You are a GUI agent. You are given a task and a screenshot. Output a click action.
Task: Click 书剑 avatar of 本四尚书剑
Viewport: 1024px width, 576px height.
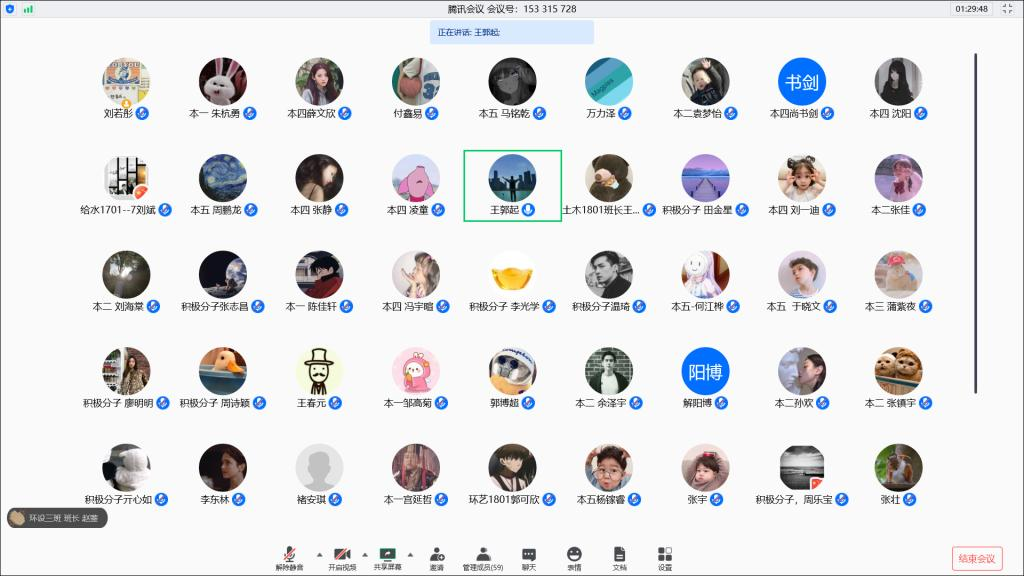pyautogui.click(x=802, y=81)
